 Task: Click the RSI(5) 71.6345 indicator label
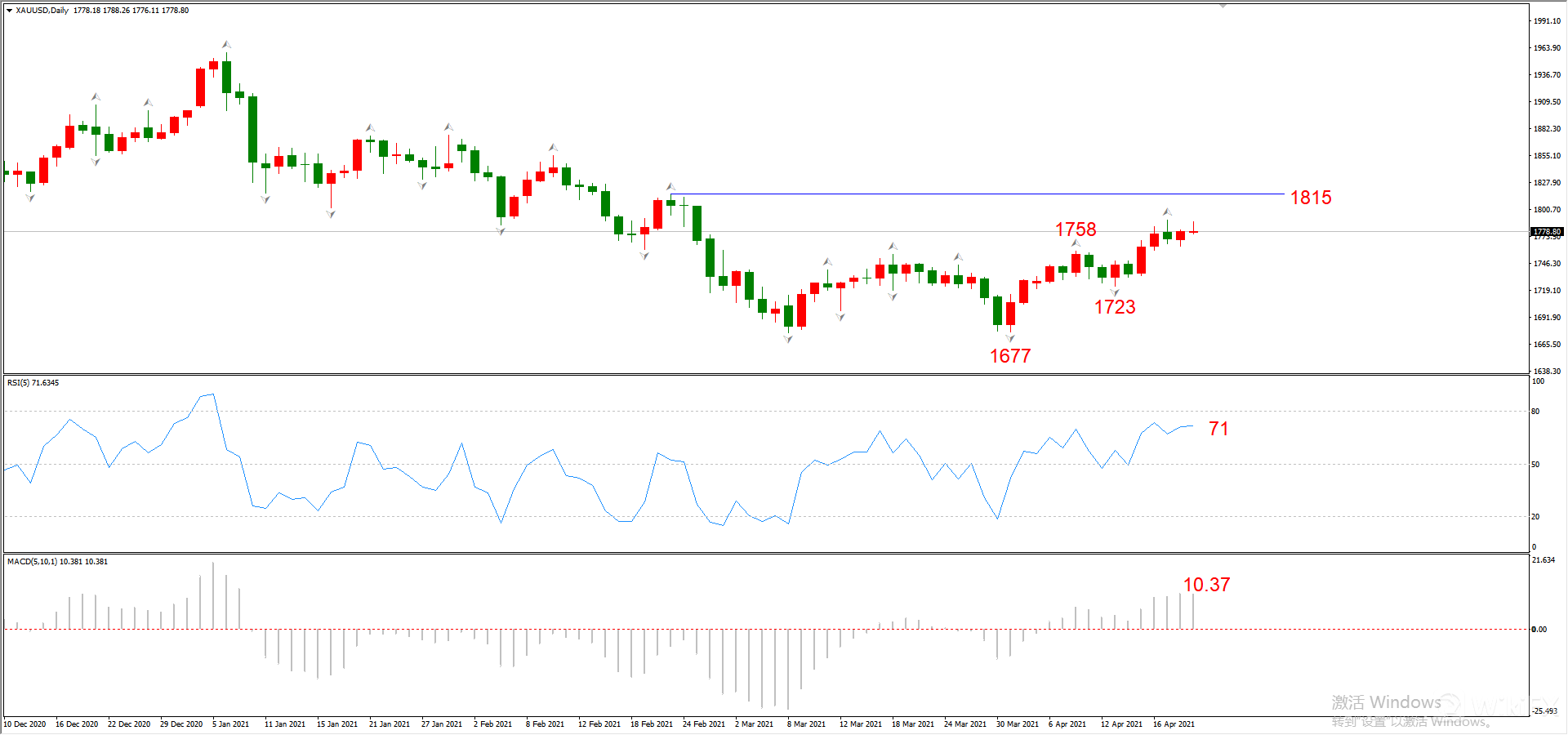tap(33, 383)
